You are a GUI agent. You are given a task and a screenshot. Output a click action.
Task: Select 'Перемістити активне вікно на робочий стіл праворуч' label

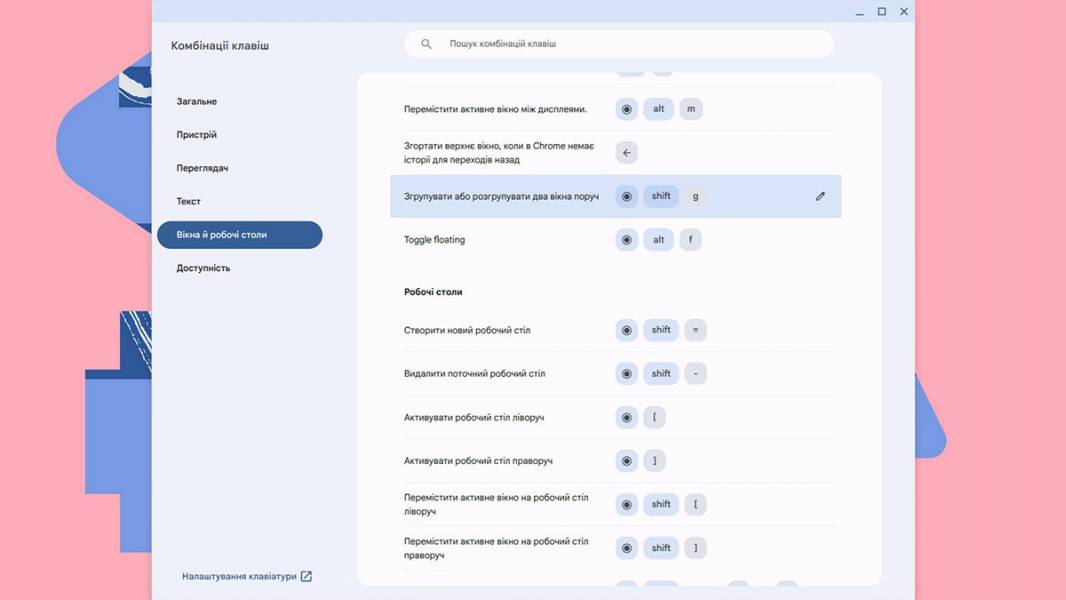point(496,548)
